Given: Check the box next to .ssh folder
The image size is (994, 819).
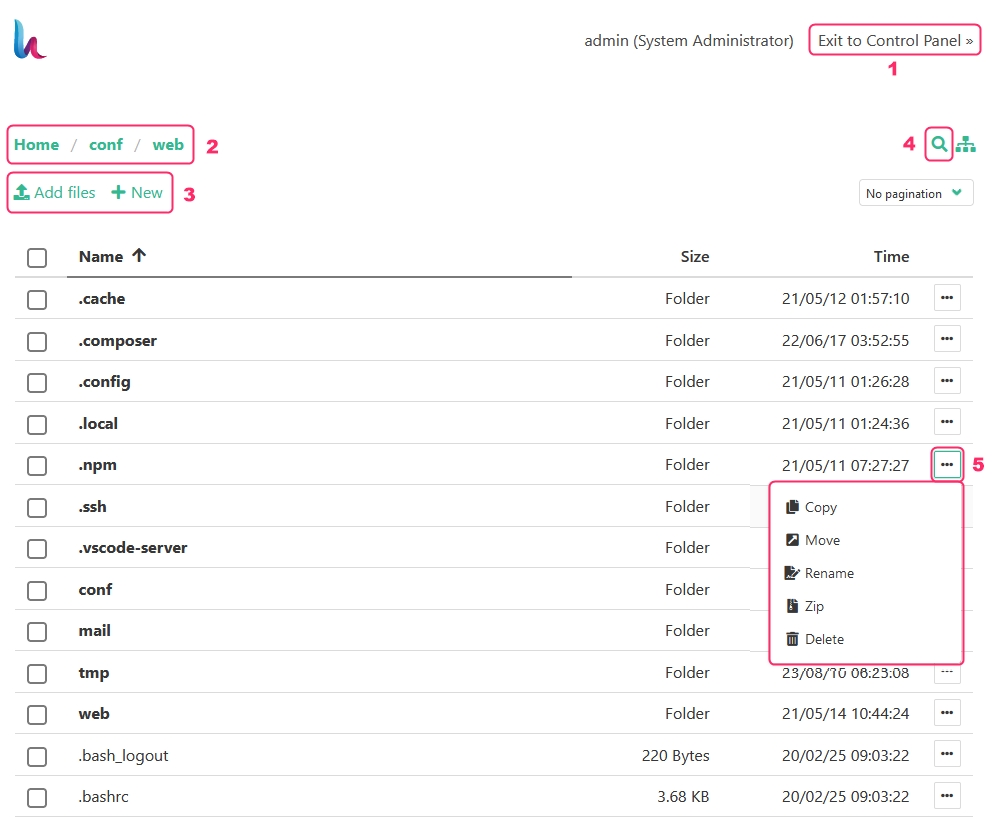Looking at the screenshot, I should tap(37, 508).
